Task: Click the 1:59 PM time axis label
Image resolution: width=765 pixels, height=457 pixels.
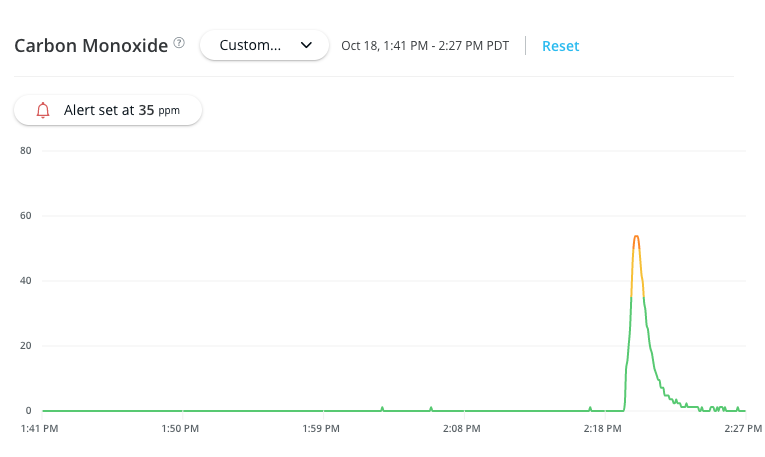Action: coord(322,428)
